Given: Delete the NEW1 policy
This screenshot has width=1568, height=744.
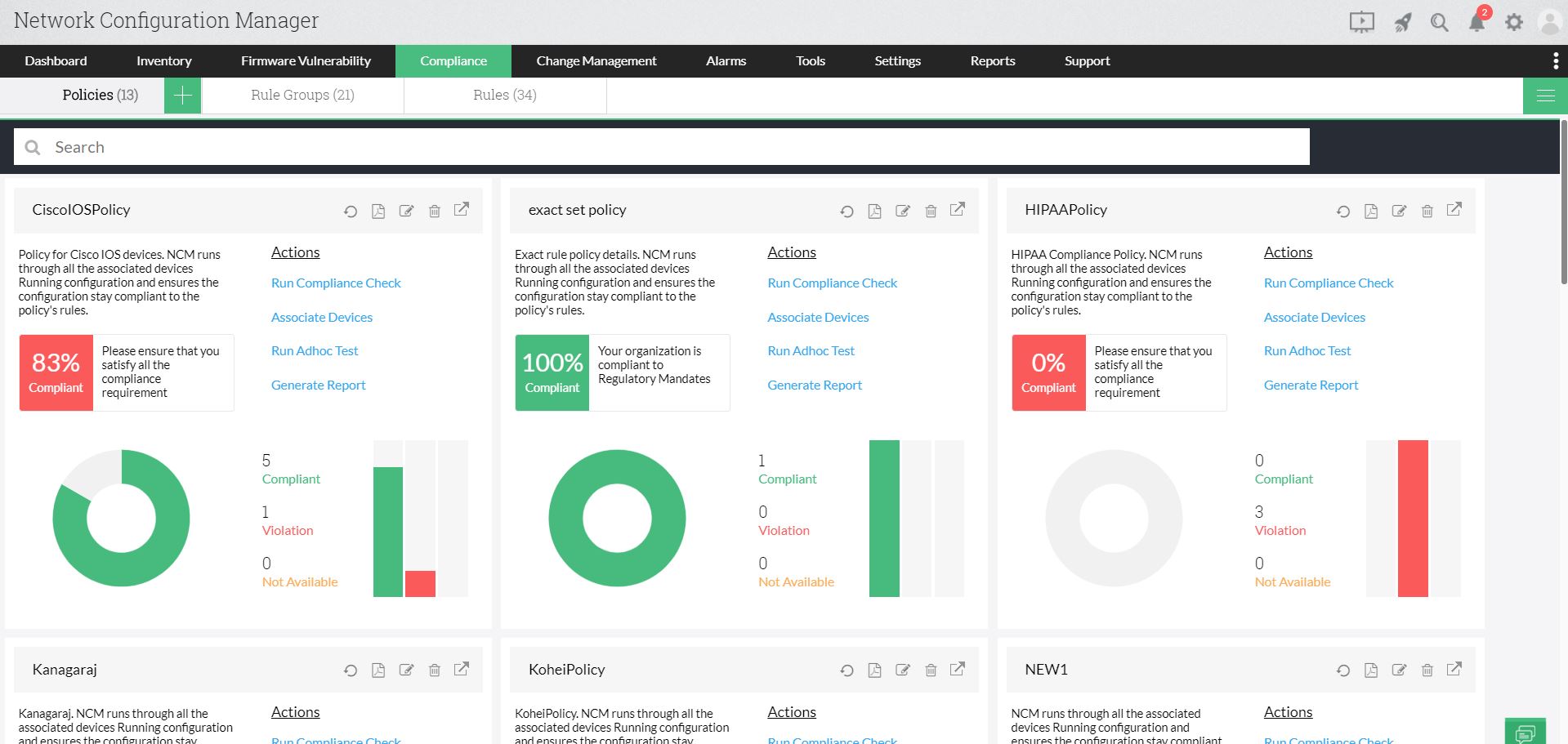Looking at the screenshot, I should point(1427,671).
